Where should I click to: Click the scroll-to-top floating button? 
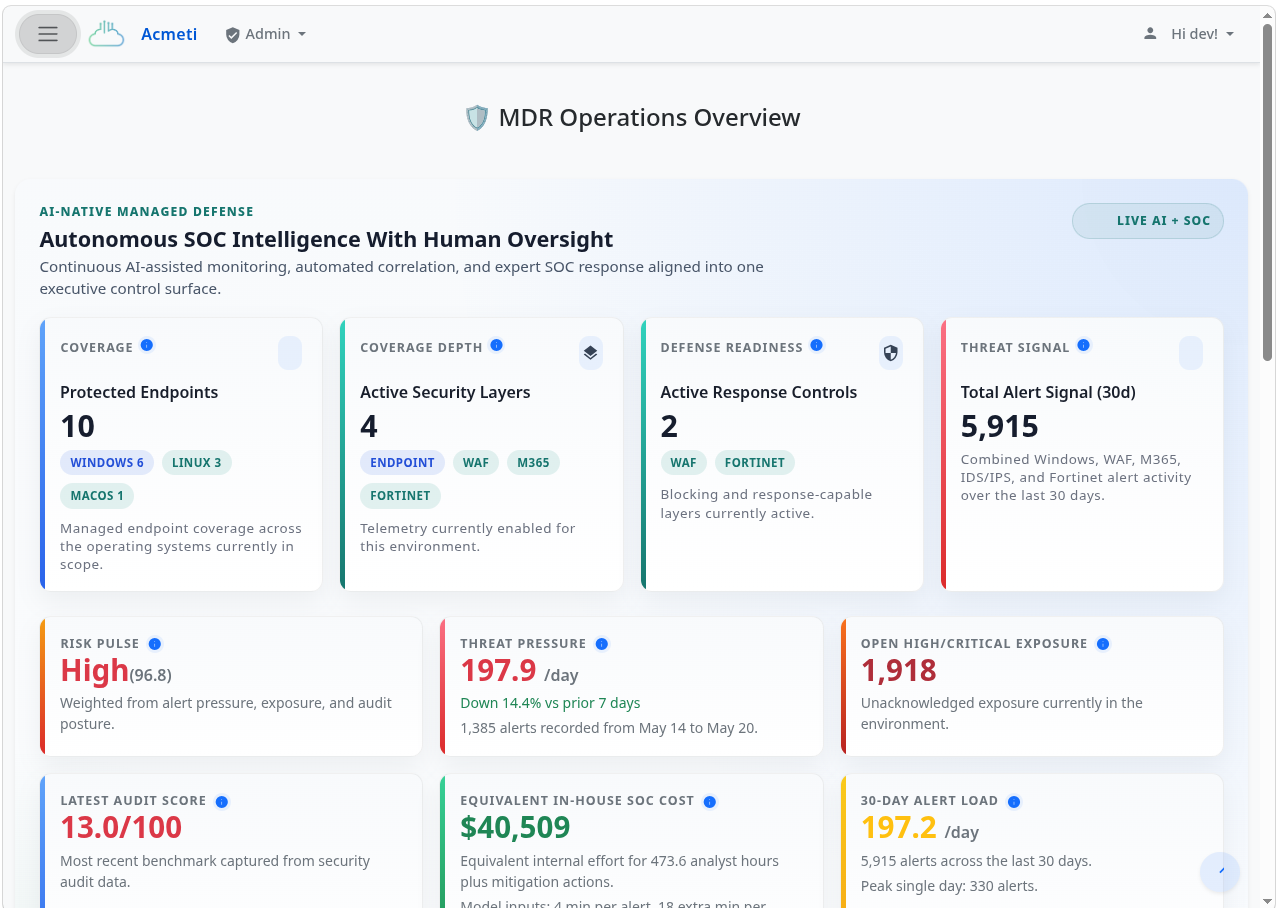pos(1220,872)
